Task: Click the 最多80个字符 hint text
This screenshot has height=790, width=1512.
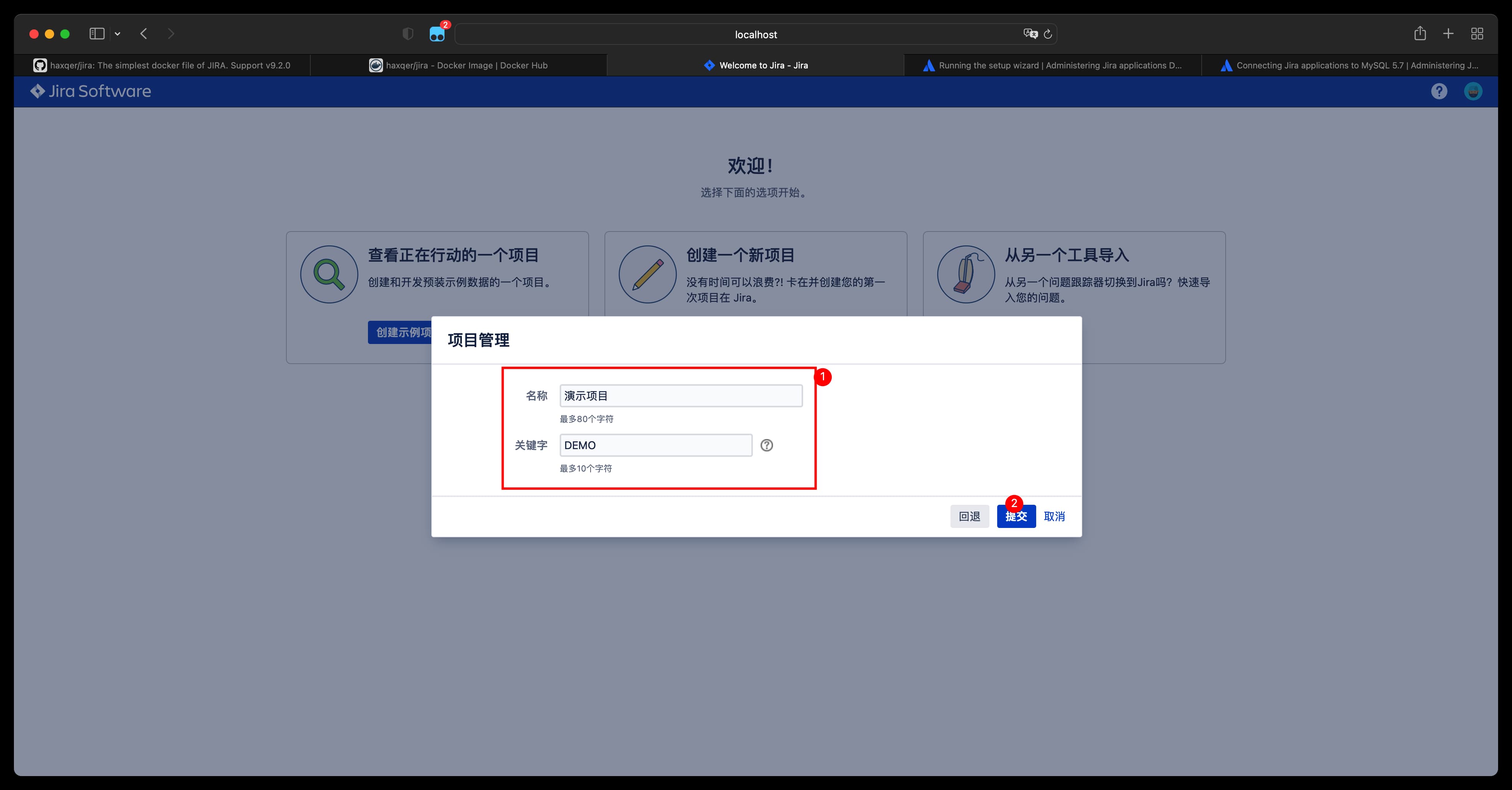Action: pos(586,419)
